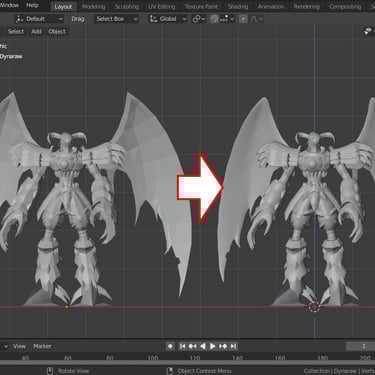Open the viewport shading icon at top right
The image size is (375, 375).
coord(368,32)
